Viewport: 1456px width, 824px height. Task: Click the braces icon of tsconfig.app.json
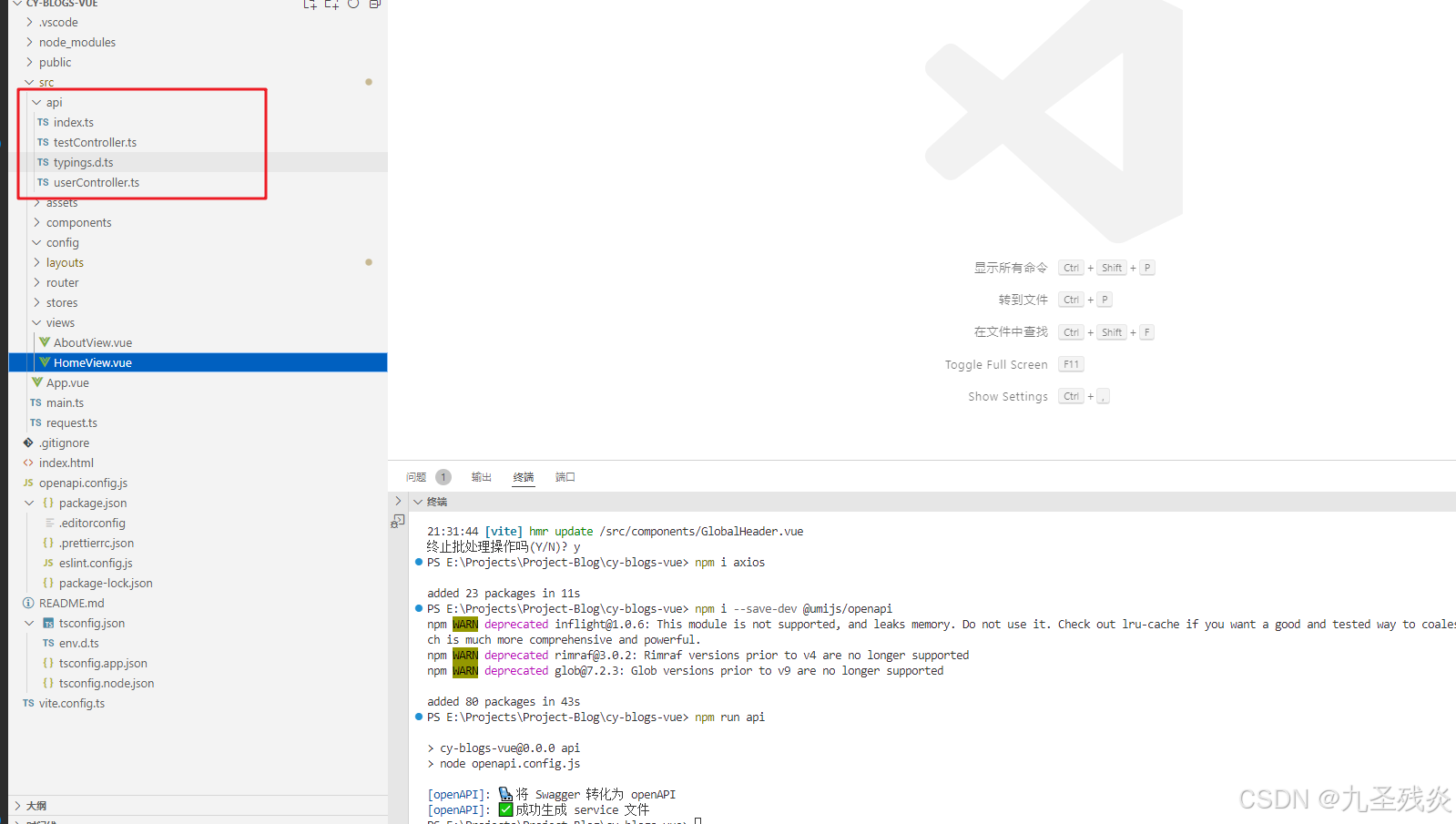pyautogui.click(x=48, y=663)
